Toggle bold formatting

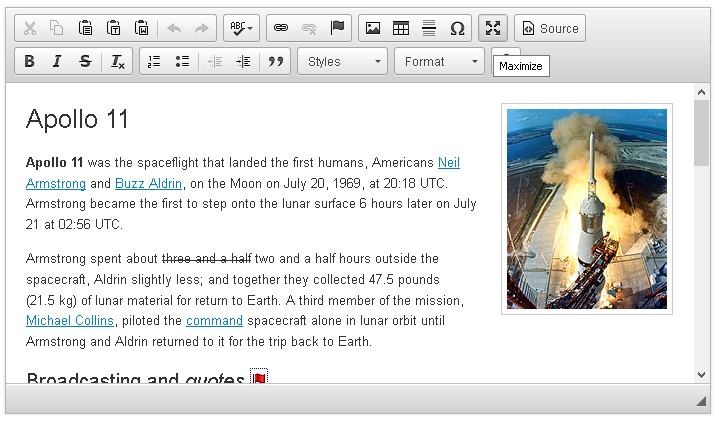pos(29,61)
